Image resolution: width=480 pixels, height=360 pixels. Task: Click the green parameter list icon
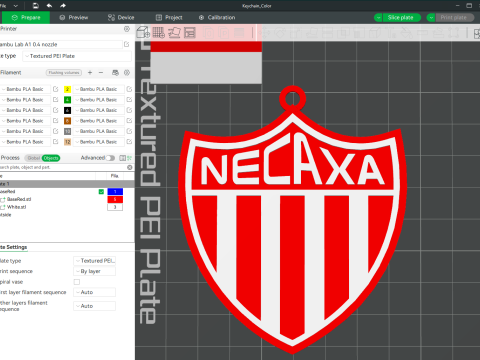pyautogui.click(x=129, y=158)
